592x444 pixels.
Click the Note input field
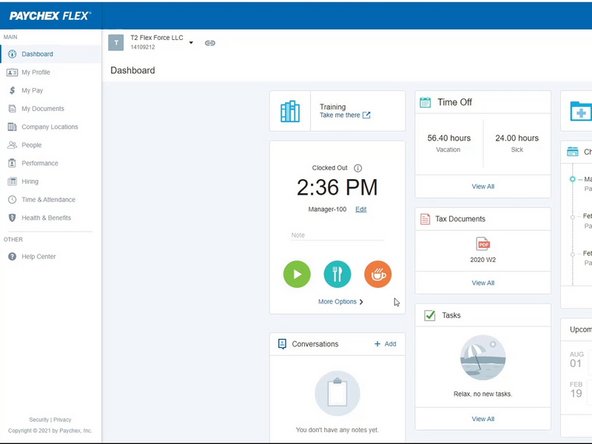(337, 235)
